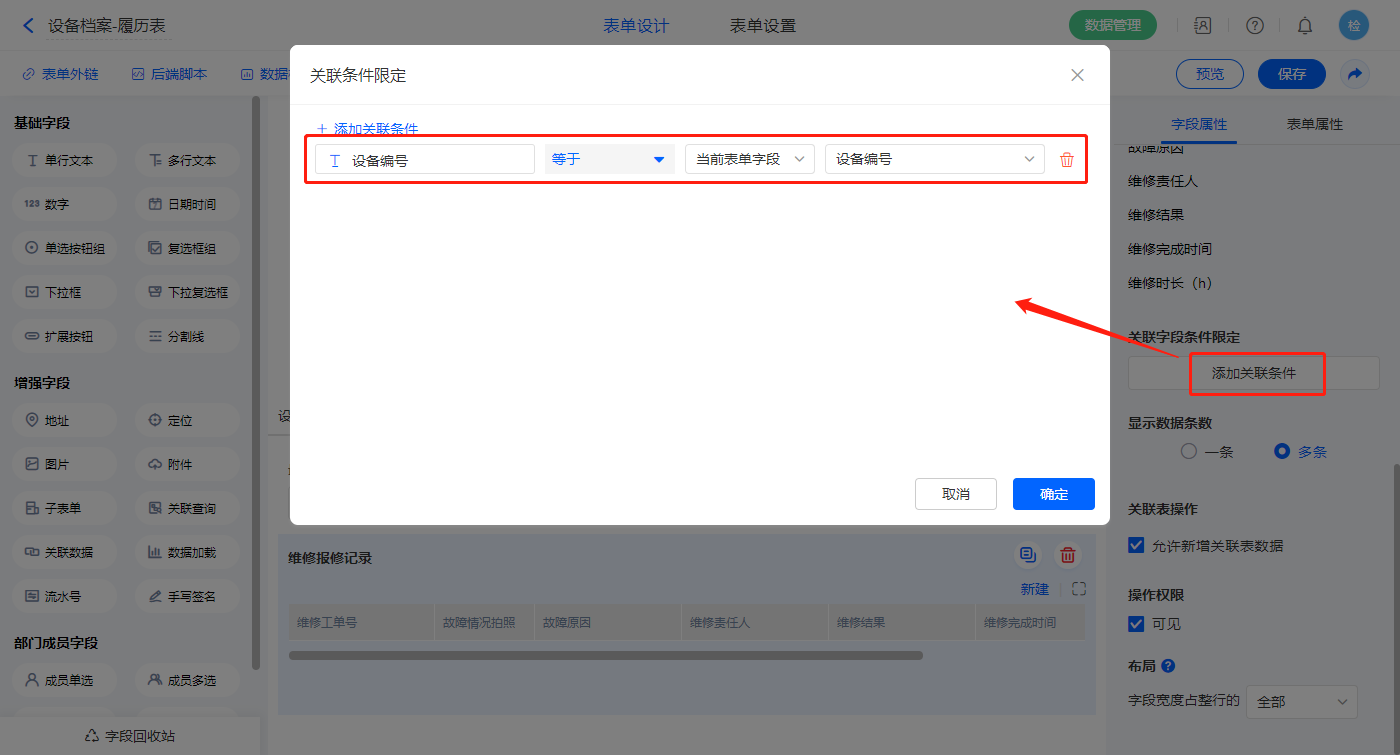Image resolution: width=1400 pixels, height=755 pixels.
Task: Delete the 设备编号 association condition row
Action: pos(1066,160)
